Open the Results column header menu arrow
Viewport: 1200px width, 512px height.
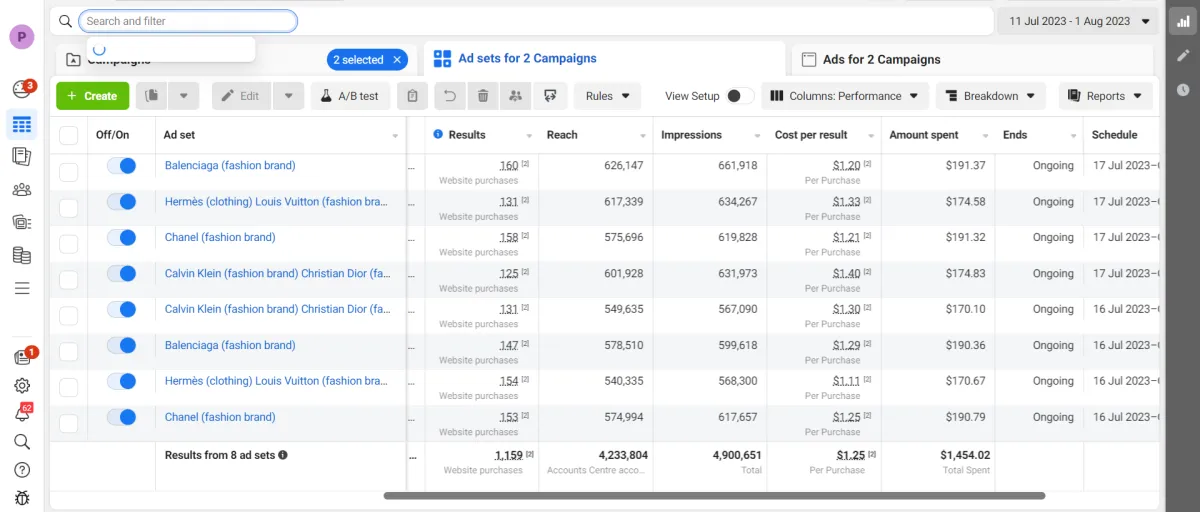tap(529, 136)
